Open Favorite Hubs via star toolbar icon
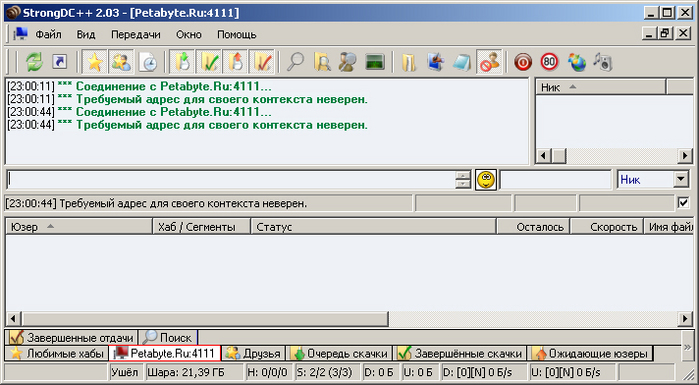699x385 pixels. coord(95,62)
